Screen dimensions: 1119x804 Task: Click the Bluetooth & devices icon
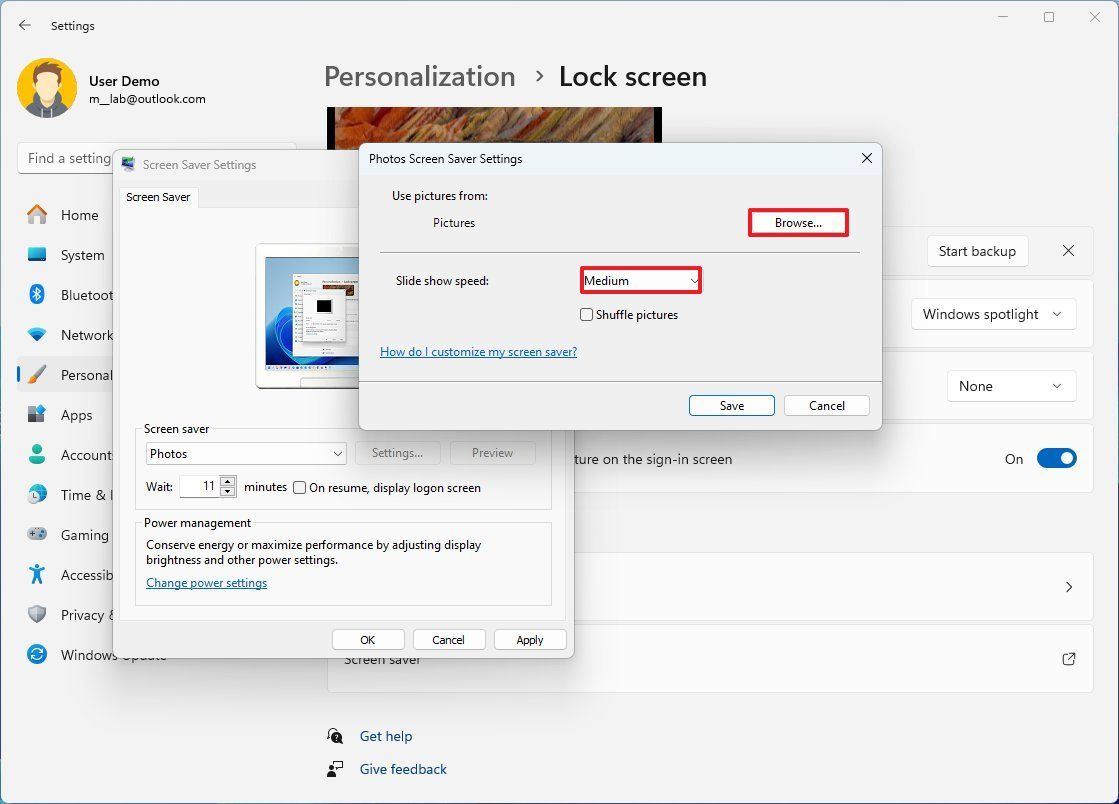click(36, 295)
